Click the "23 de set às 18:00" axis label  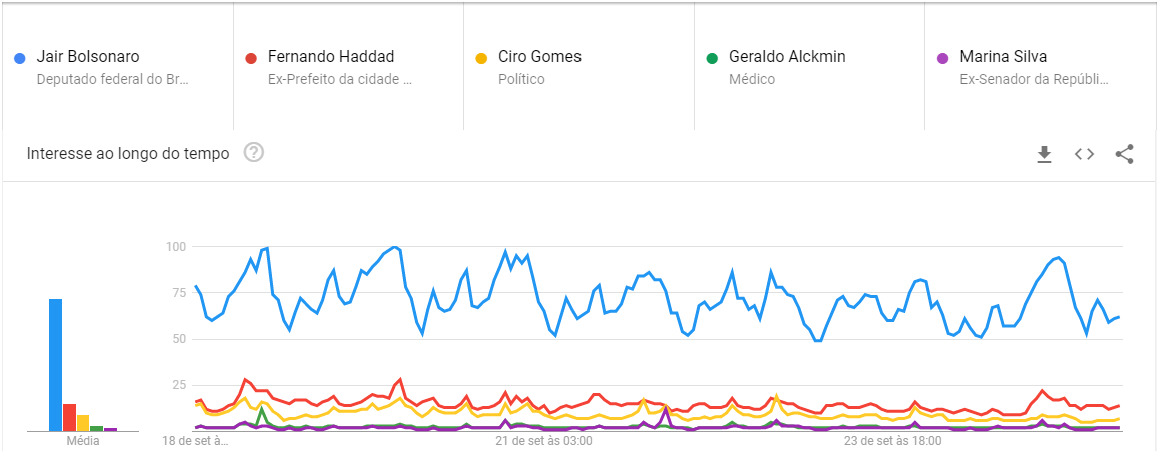pyautogui.click(x=893, y=440)
